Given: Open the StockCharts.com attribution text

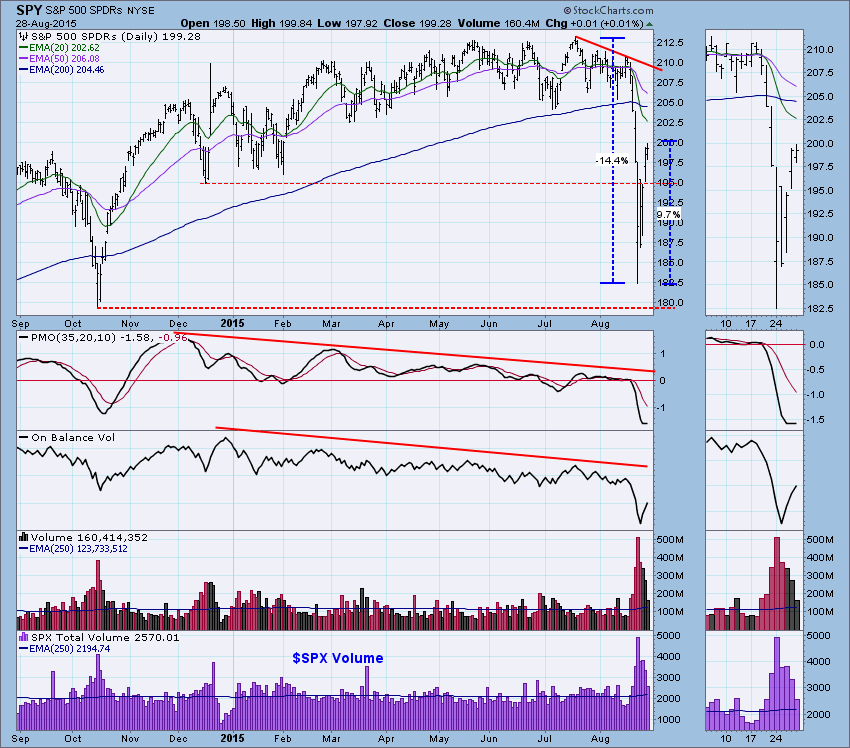Looking at the screenshot, I should tap(609, 10).
